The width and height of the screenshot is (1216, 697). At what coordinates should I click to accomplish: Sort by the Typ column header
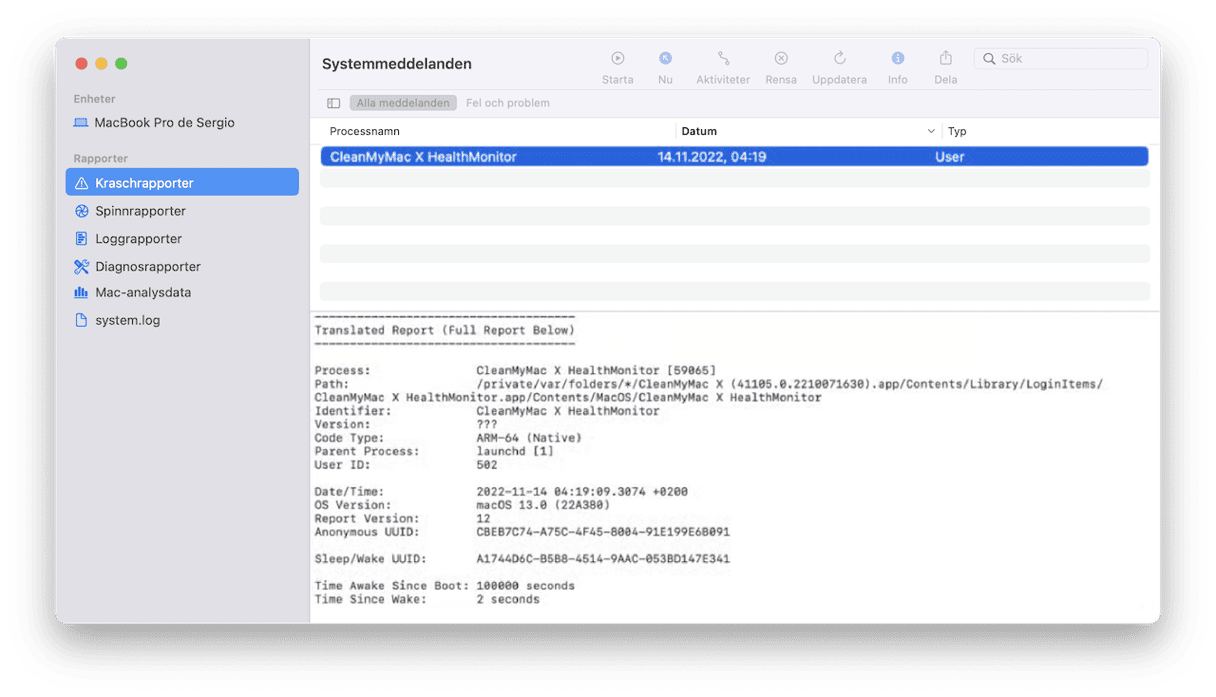(x=957, y=131)
